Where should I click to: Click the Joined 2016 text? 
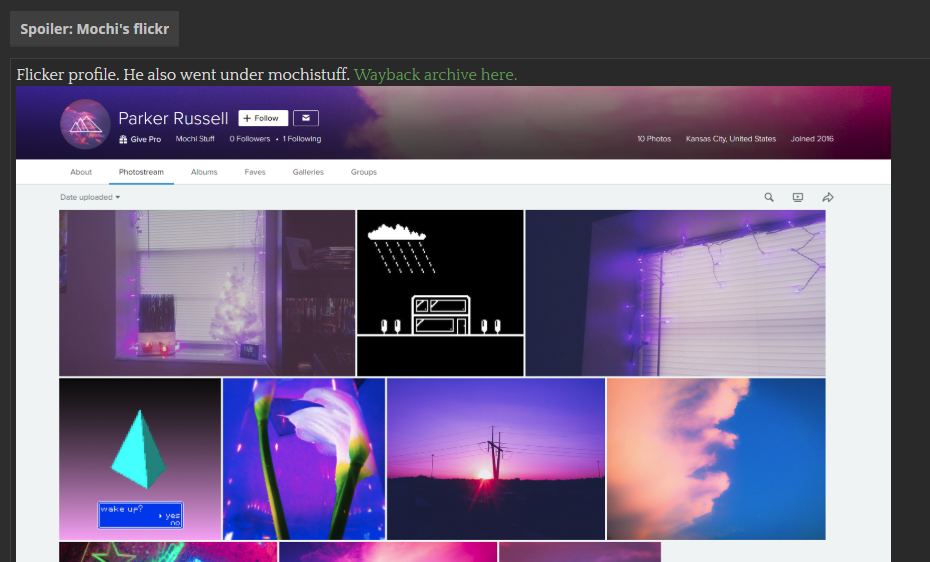click(812, 139)
